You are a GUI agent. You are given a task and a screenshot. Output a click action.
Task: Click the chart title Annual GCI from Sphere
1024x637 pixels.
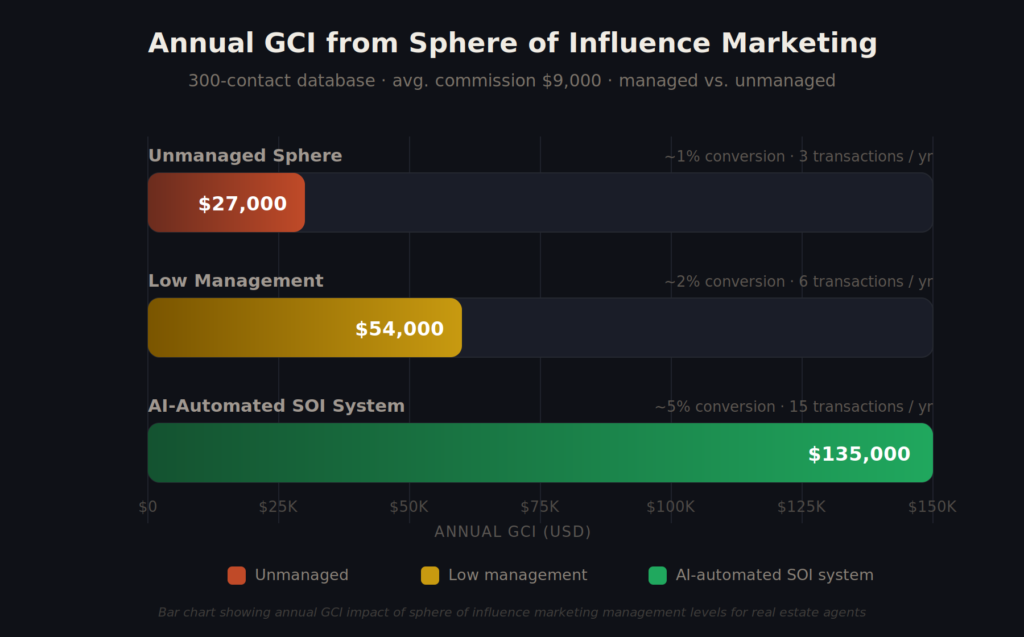(513, 43)
